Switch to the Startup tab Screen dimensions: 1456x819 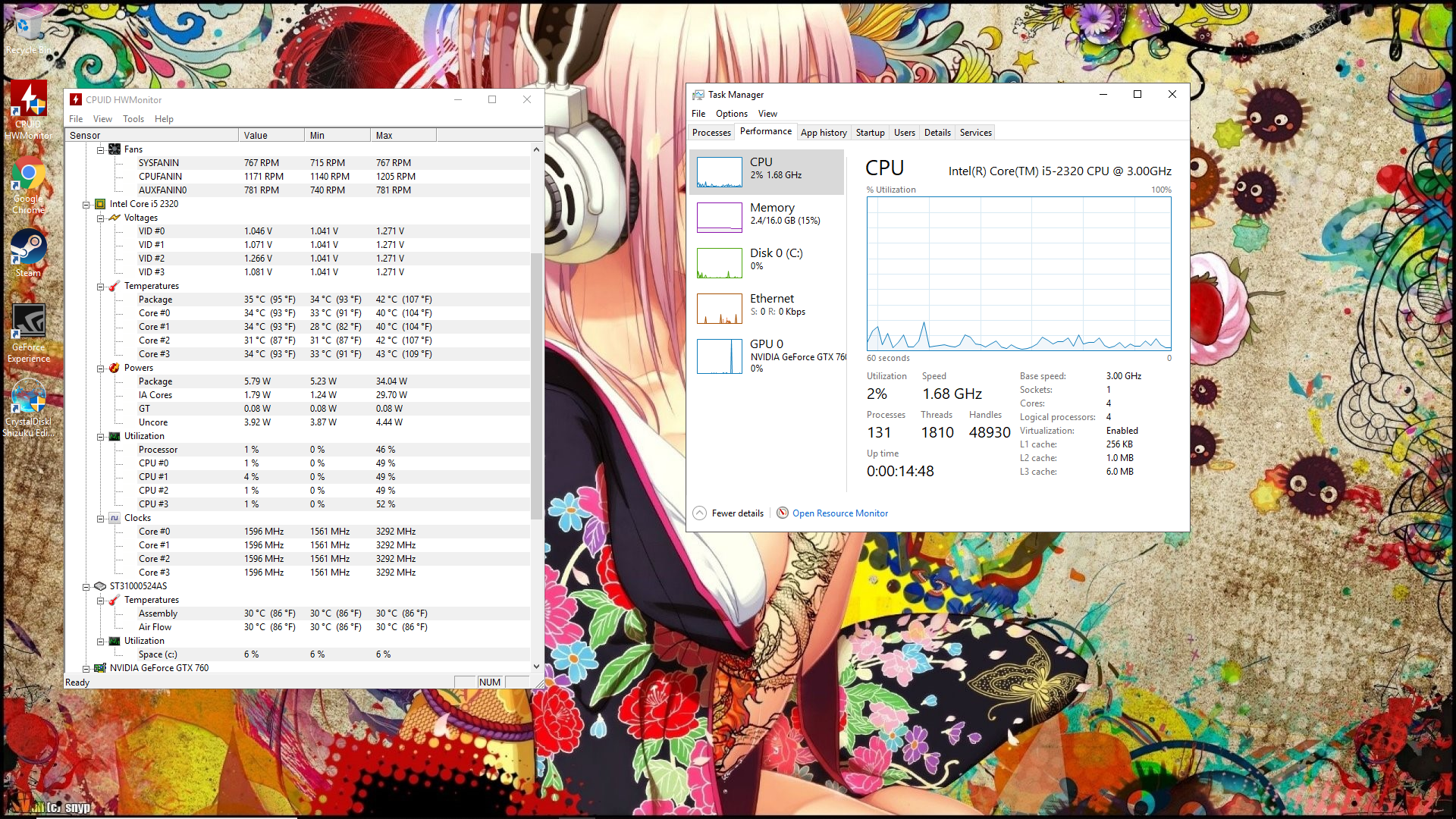click(x=871, y=133)
